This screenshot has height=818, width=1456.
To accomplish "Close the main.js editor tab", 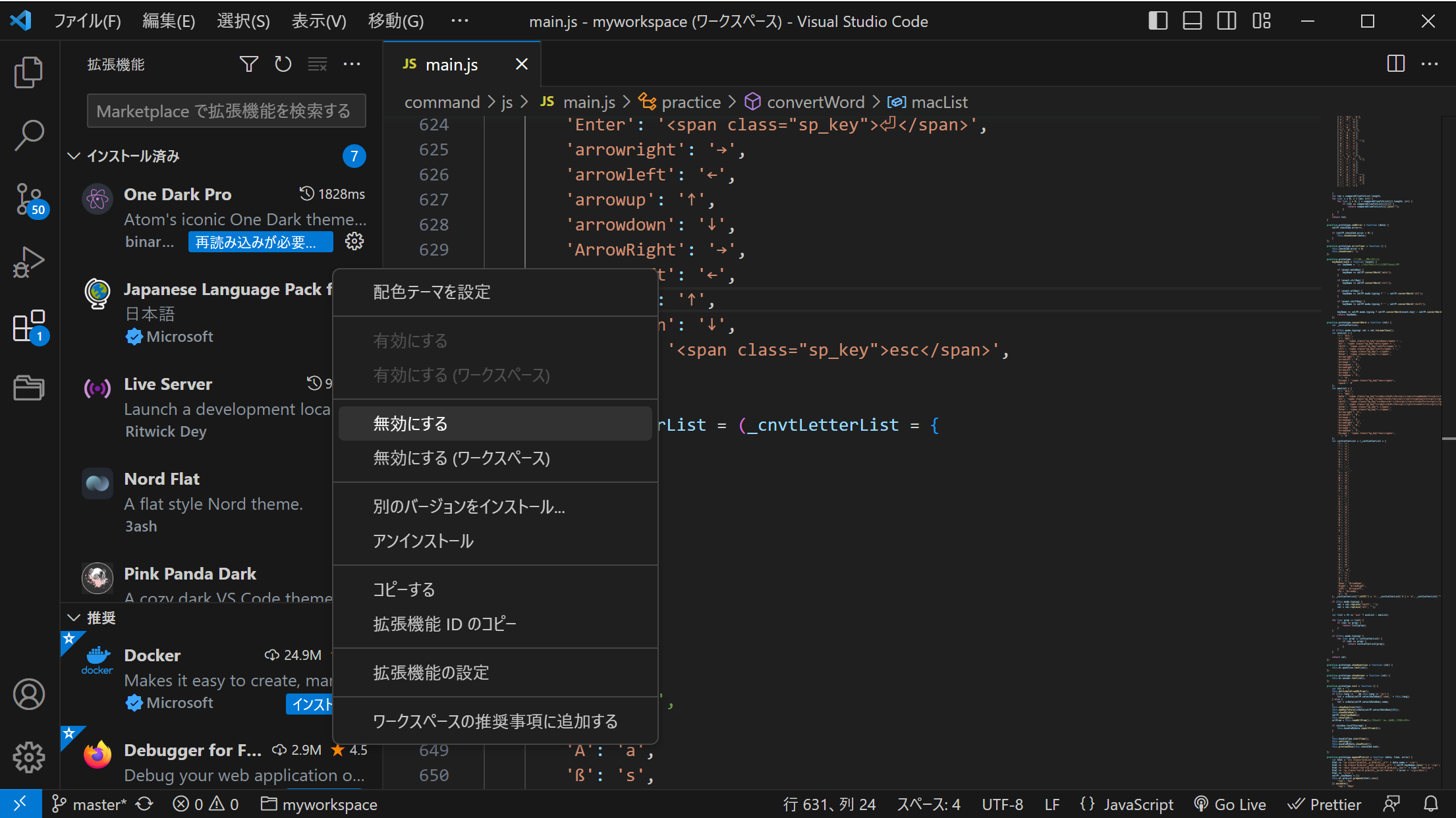I will point(521,64).
